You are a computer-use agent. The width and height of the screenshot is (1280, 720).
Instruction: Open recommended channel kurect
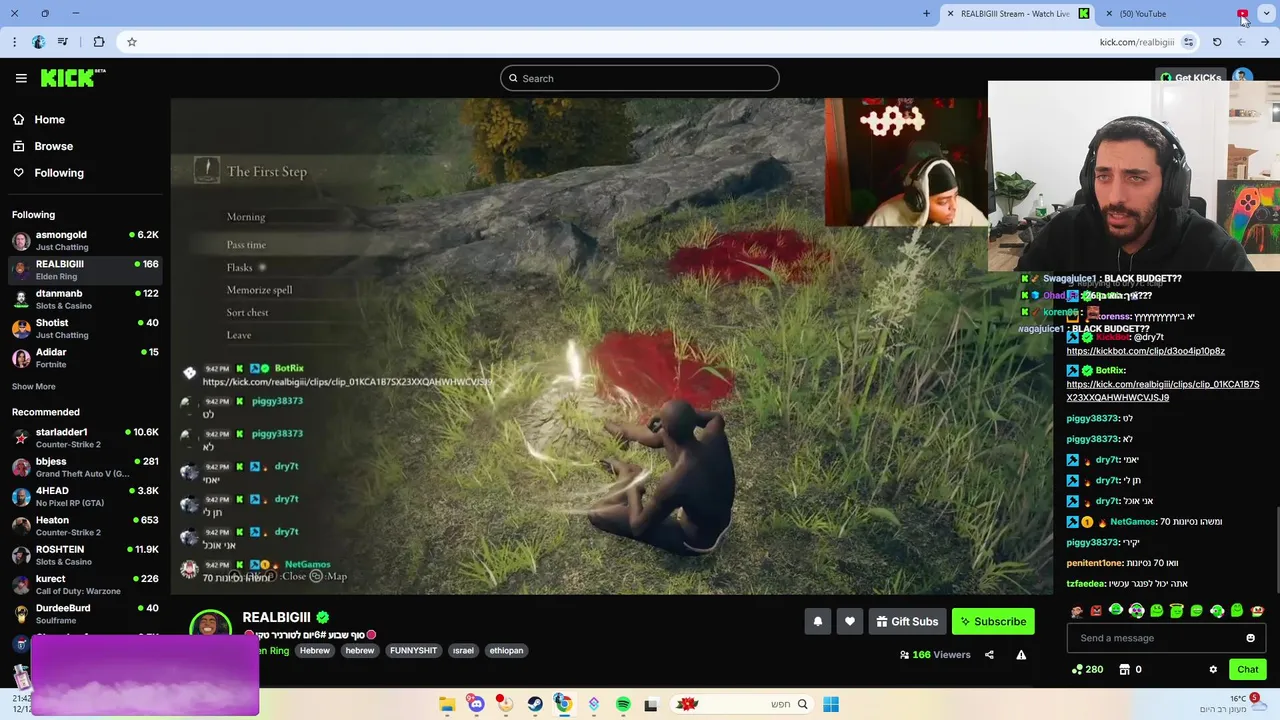point(84,584)
